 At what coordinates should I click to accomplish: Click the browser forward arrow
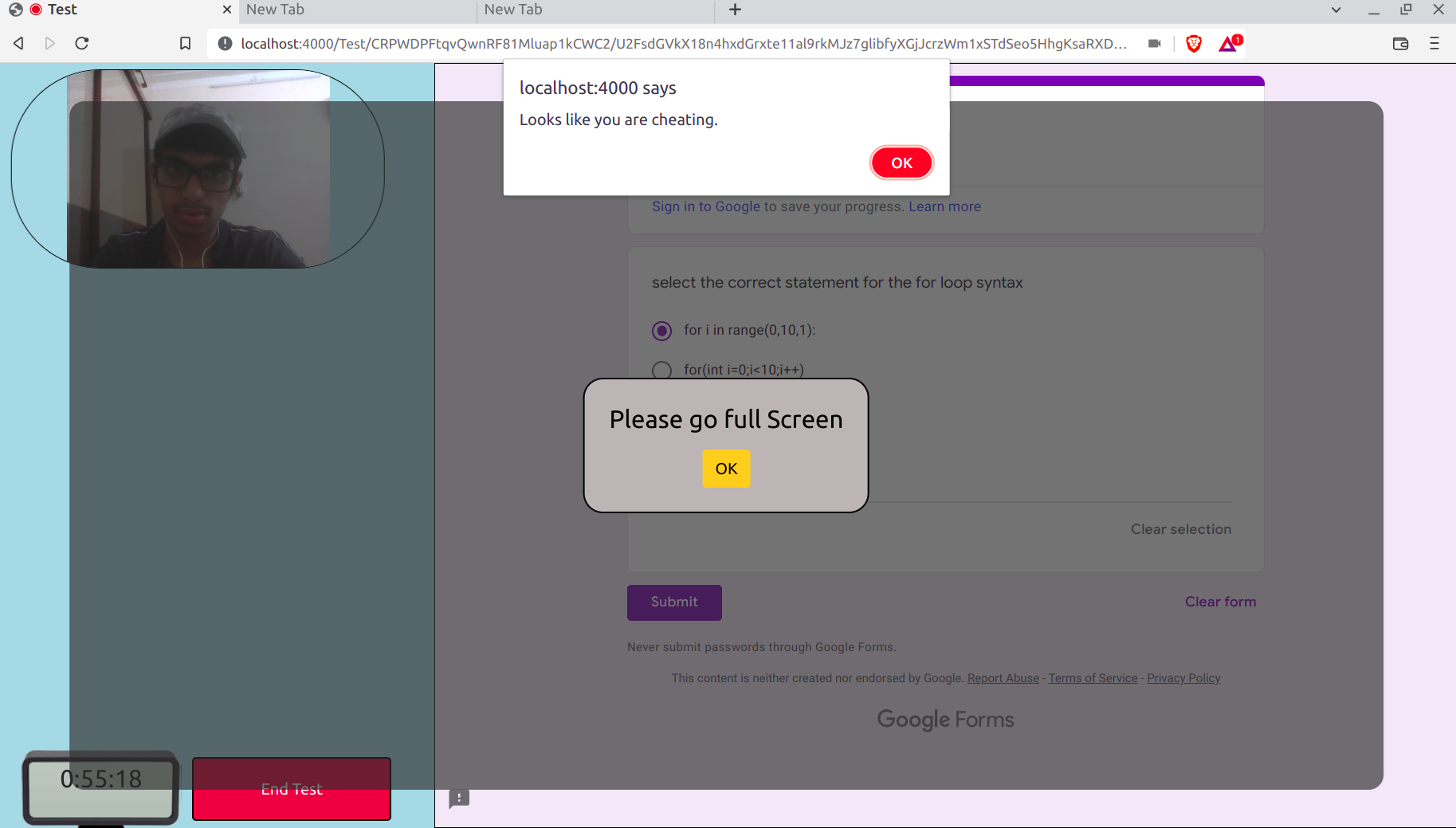[49, 43]
